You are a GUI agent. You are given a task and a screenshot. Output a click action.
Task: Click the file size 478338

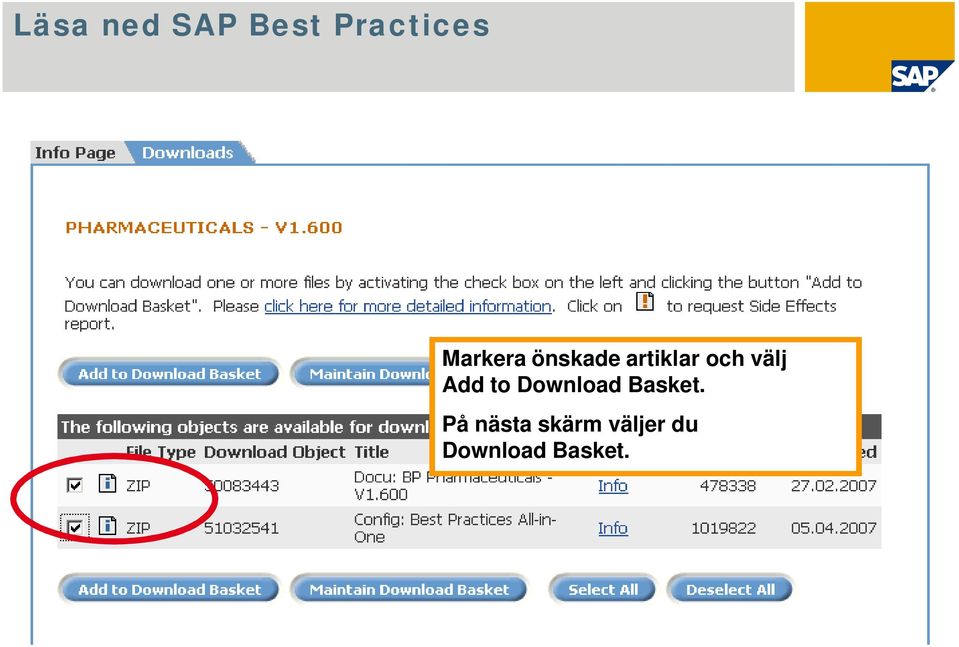point(728,486)
